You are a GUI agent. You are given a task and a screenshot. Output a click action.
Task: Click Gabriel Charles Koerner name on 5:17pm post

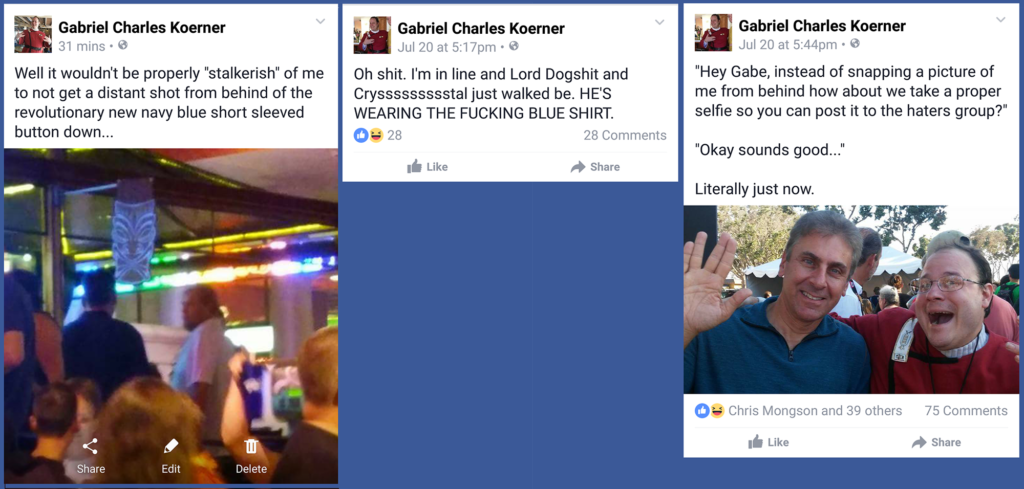coord(481,29)
